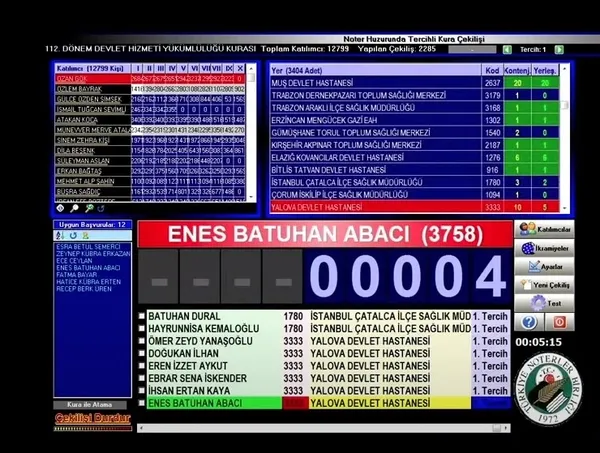Click the Katılımcı (12799 Kişi) column header
600x453 pixels.
93,68
